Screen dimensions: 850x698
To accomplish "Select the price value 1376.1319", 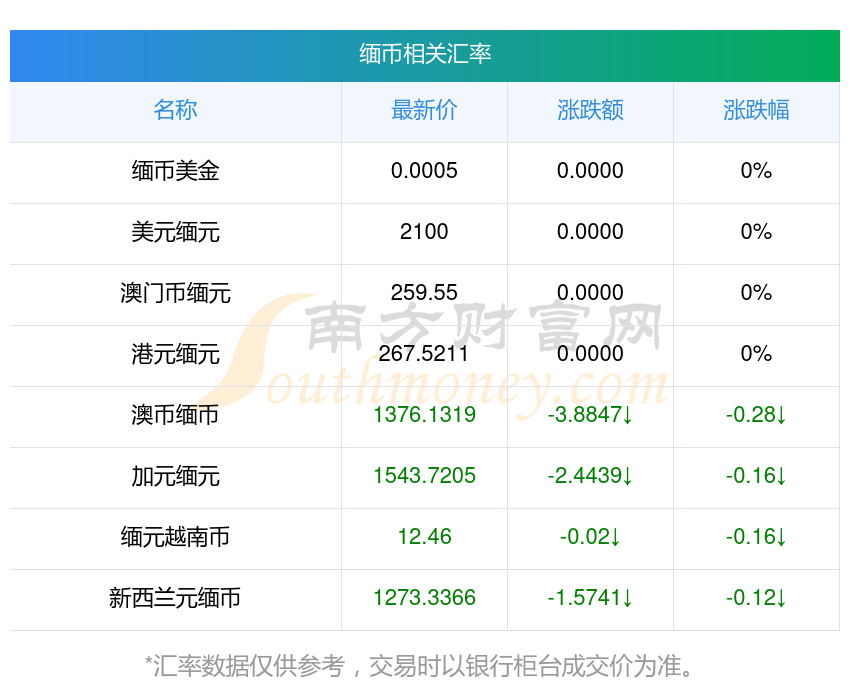I will coord(424,415).
